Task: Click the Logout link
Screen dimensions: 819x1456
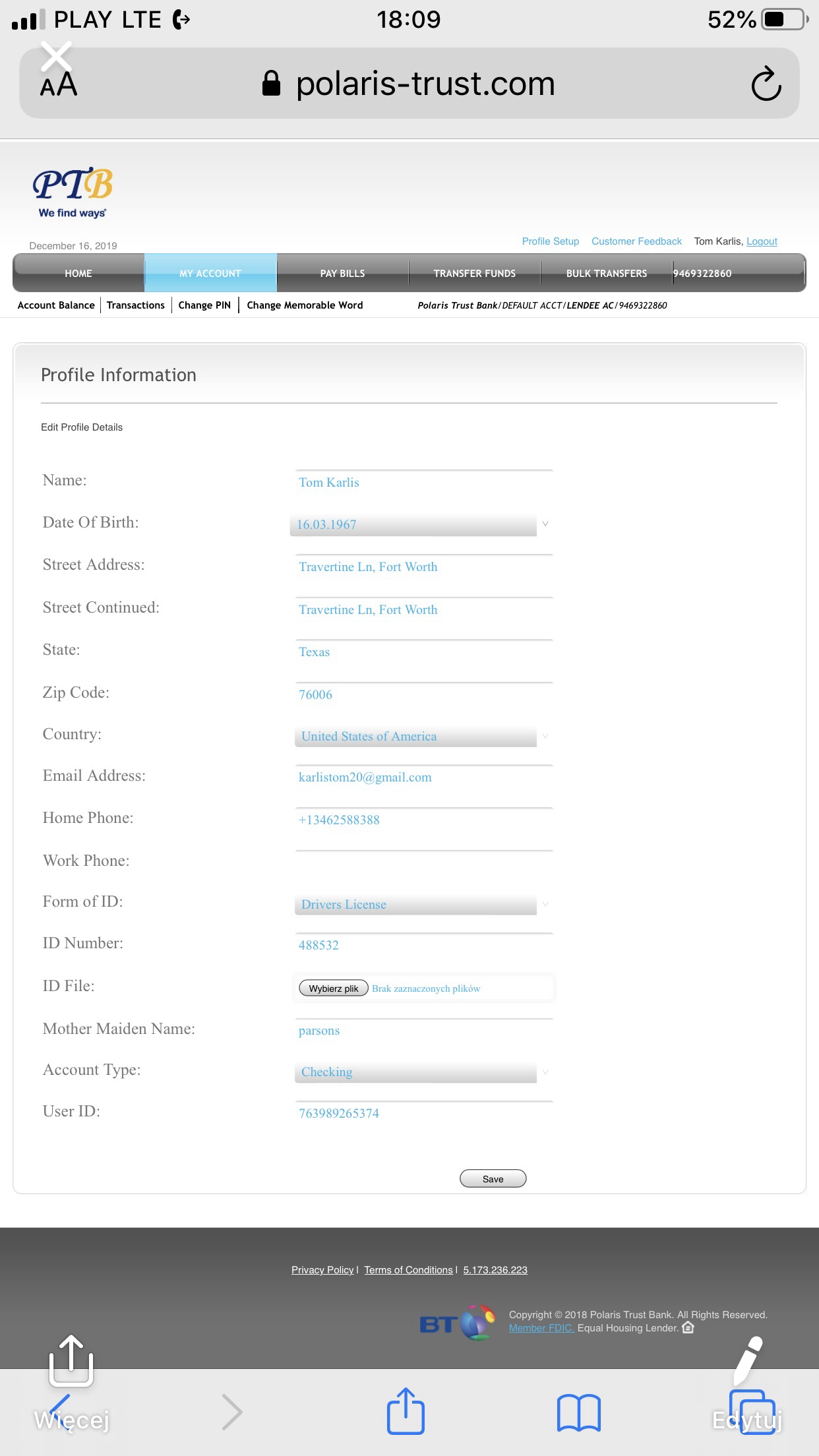Action: tap(762, 241)
